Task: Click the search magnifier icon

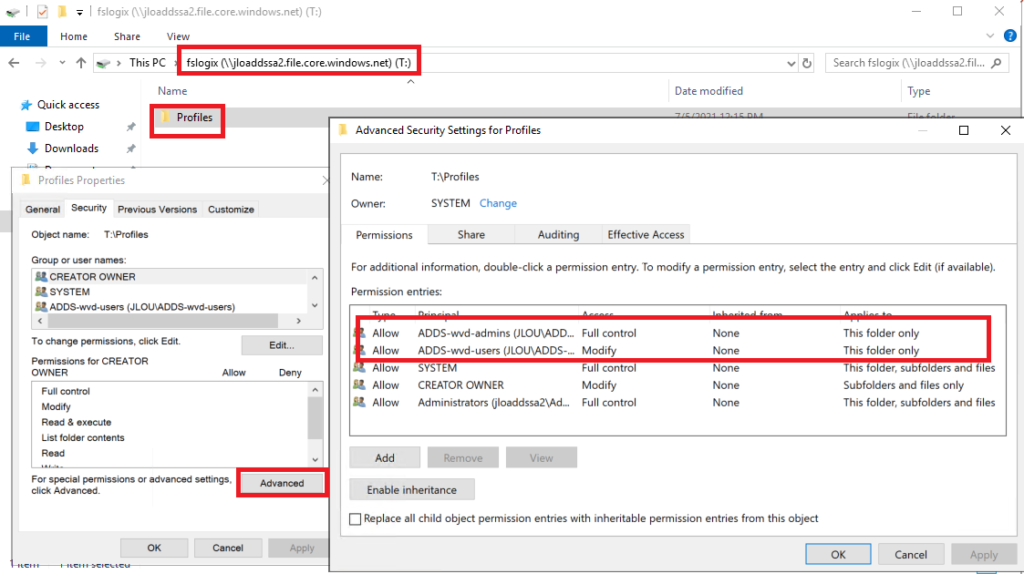Action: point(997,63)
